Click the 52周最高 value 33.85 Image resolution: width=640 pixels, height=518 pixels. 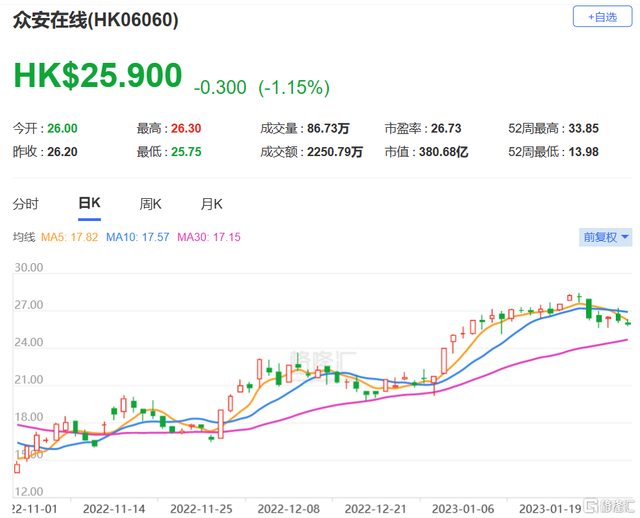(x=584, y=129)
